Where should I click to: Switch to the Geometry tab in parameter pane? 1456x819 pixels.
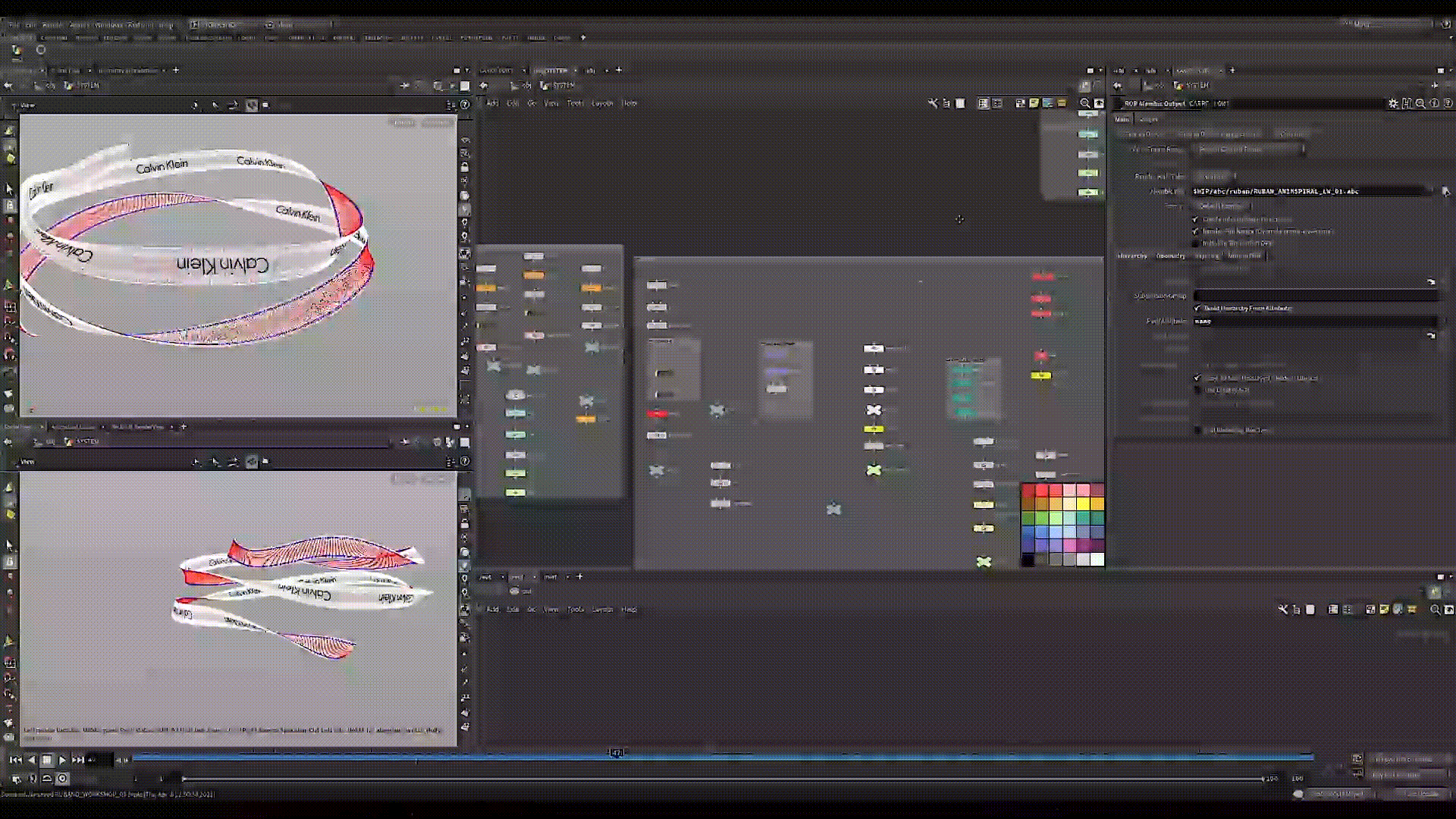tap(1170, 256)
